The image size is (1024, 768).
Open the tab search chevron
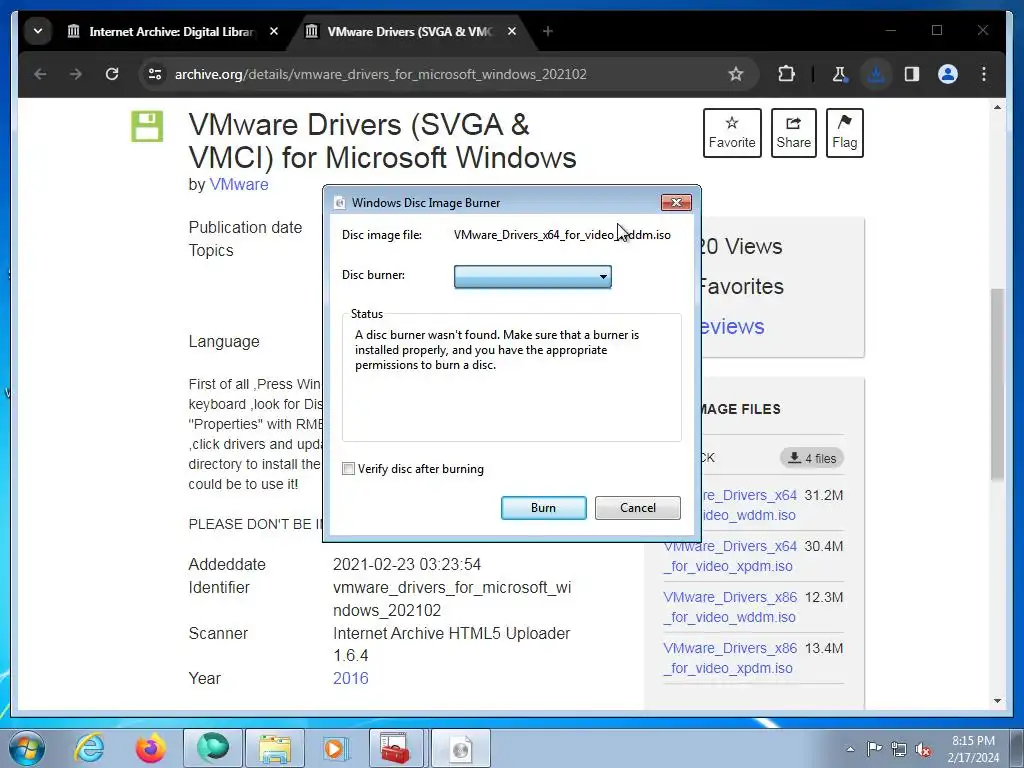pyautogui.click(x=38, y=31)
